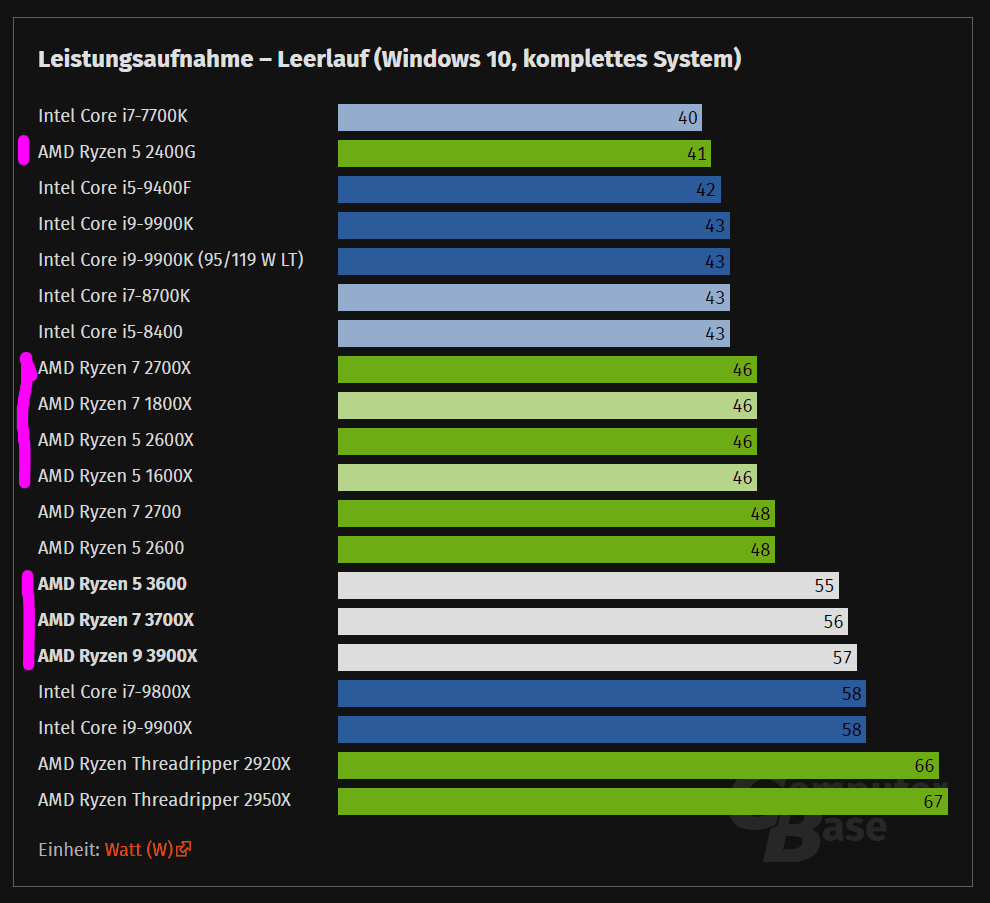
Task: Select the AMD Ryzen 5 2400G label
Action: [x=117, y=152]
